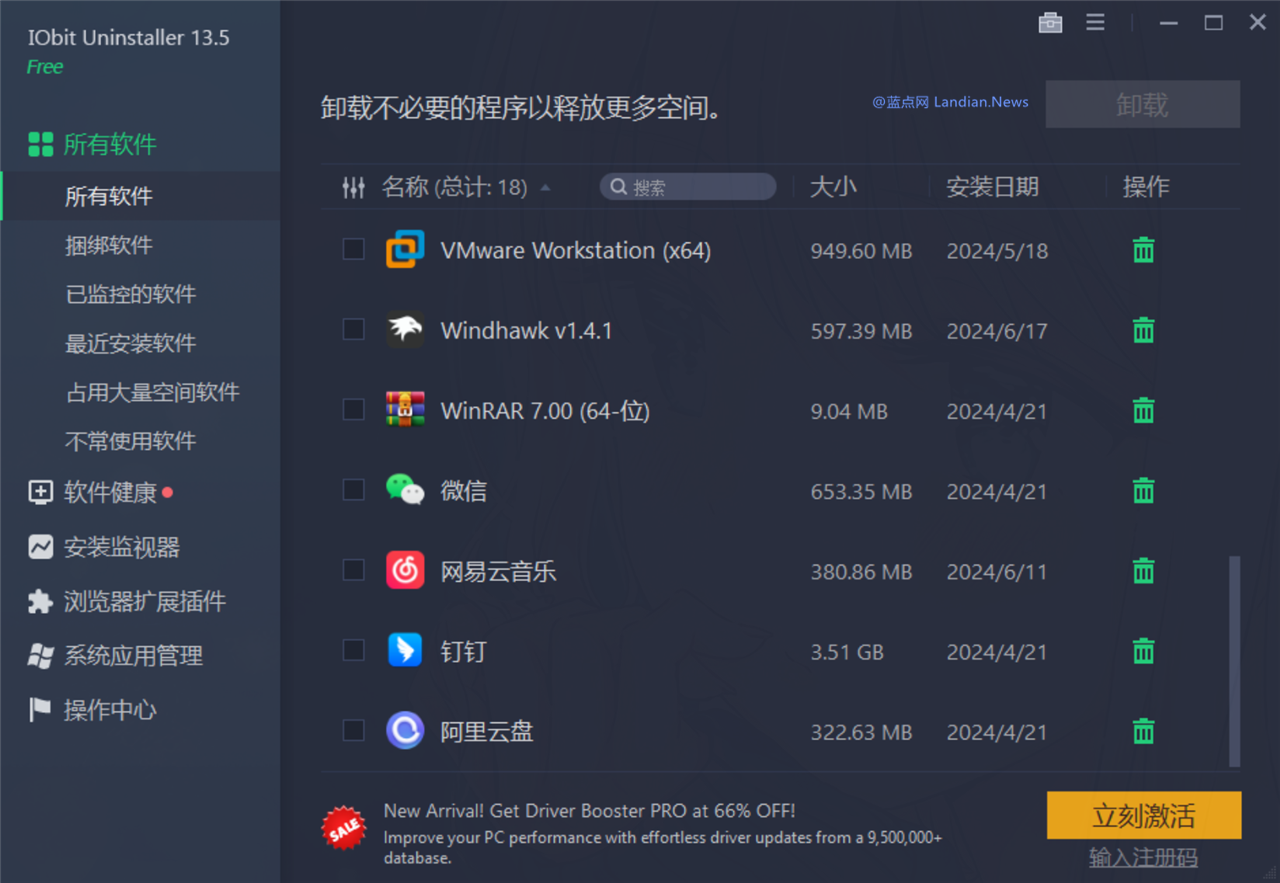Image resolution: width=1280 pixels, height=883 pixels.
Task: Click the 系统应用管理 Windows flag icon
Action: click(40, 656)
